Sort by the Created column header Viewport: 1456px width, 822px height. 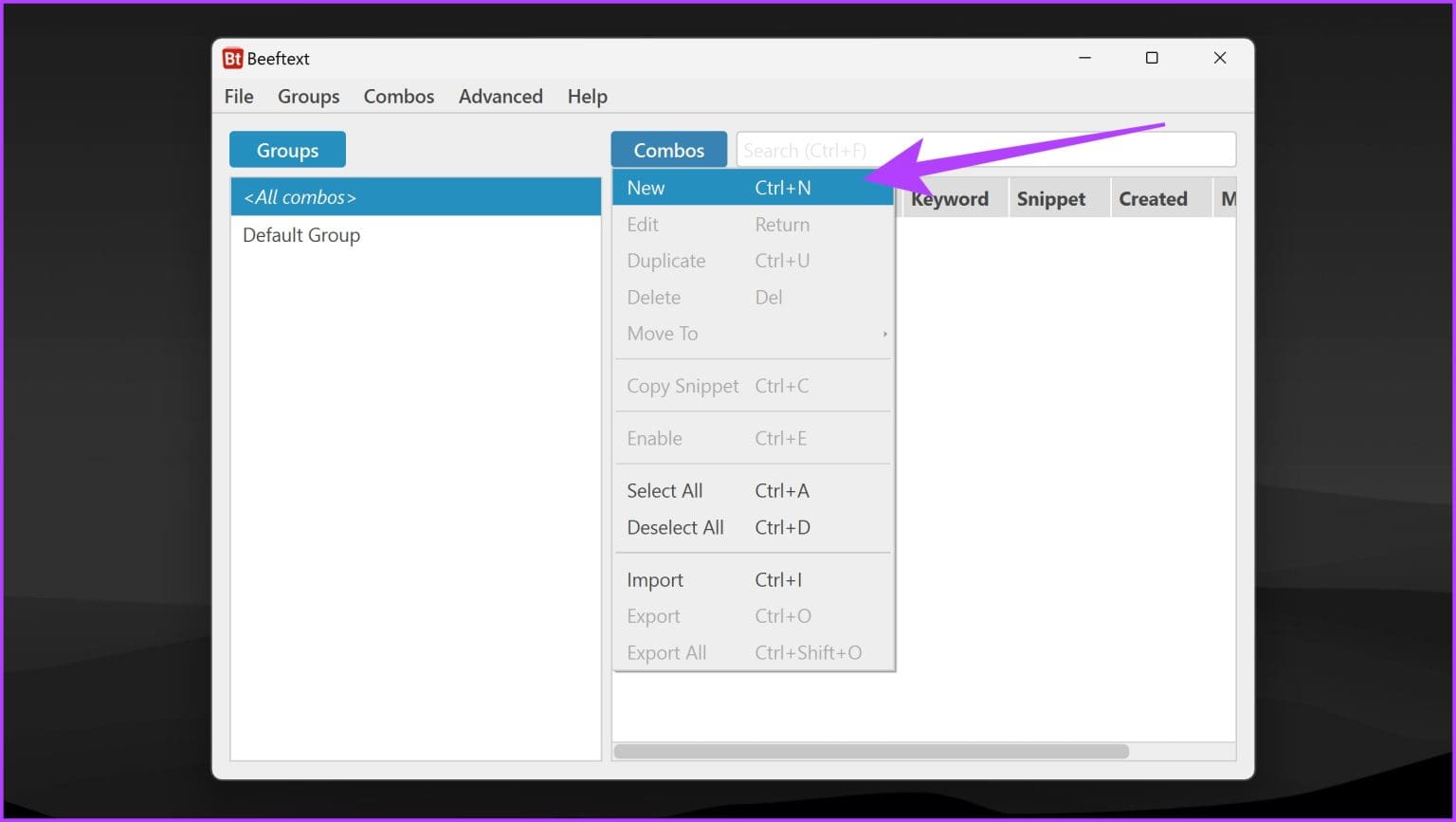1153,198
